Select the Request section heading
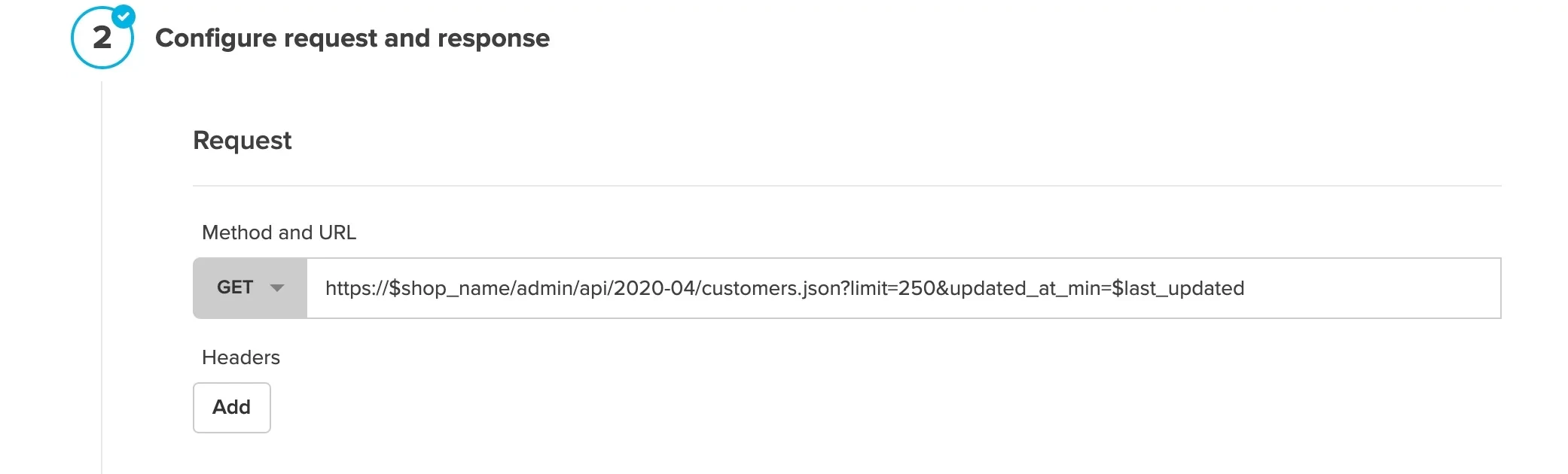This screenshot has width=1568, height=474. (243, 140)
